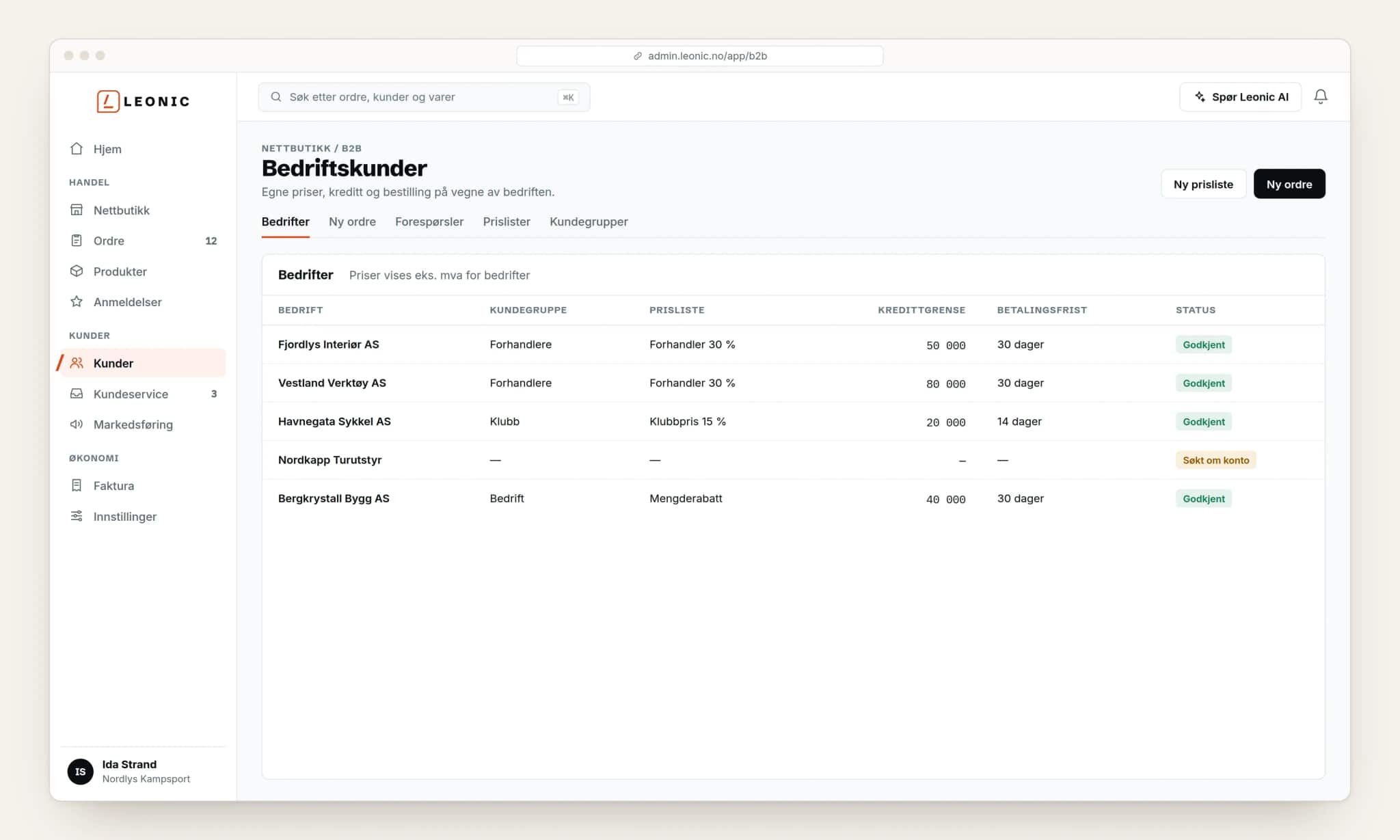
Task: Select the Markedsføring megaphone icon
Action: (77, 424)
